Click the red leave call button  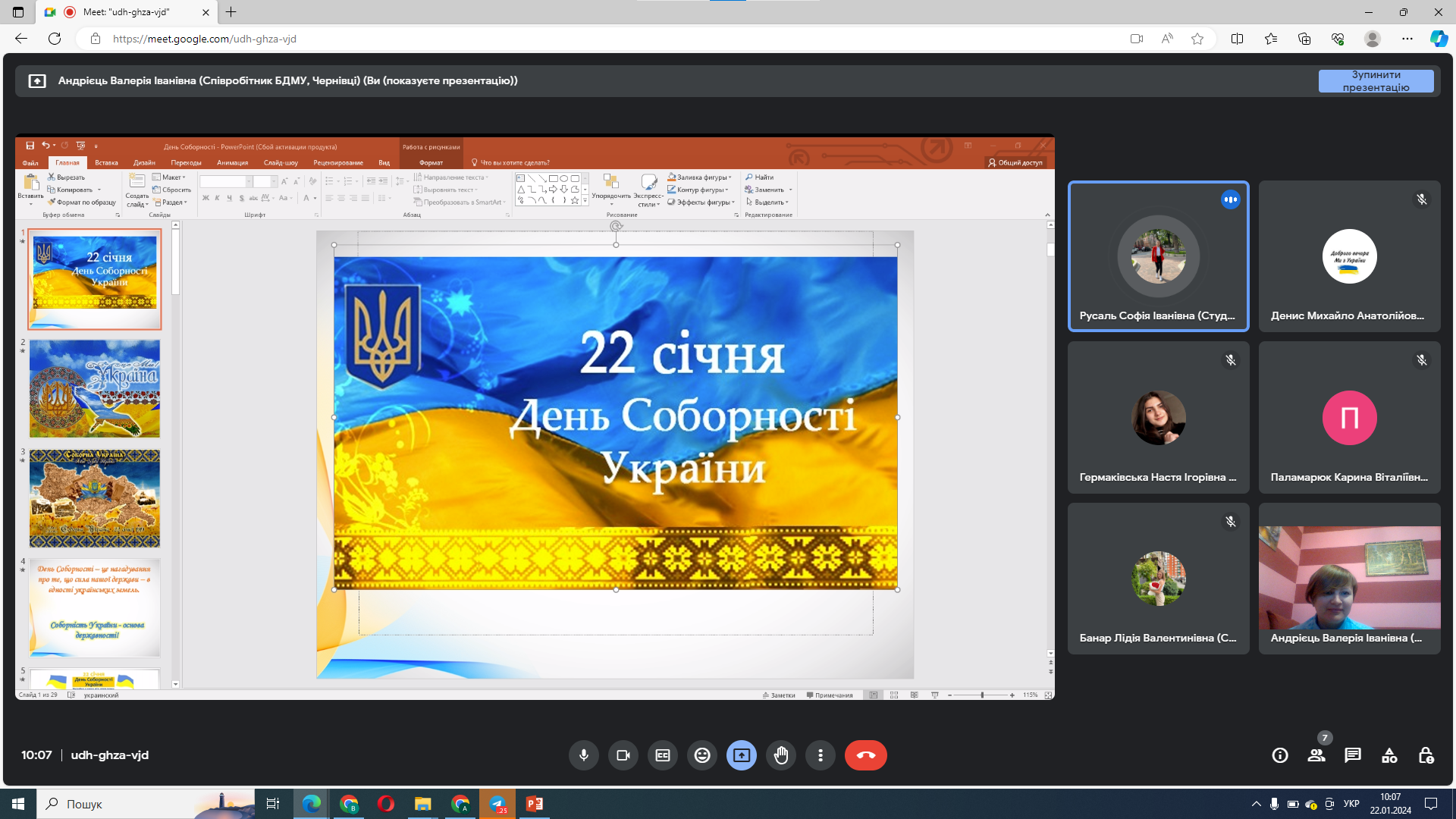[865, 755]
